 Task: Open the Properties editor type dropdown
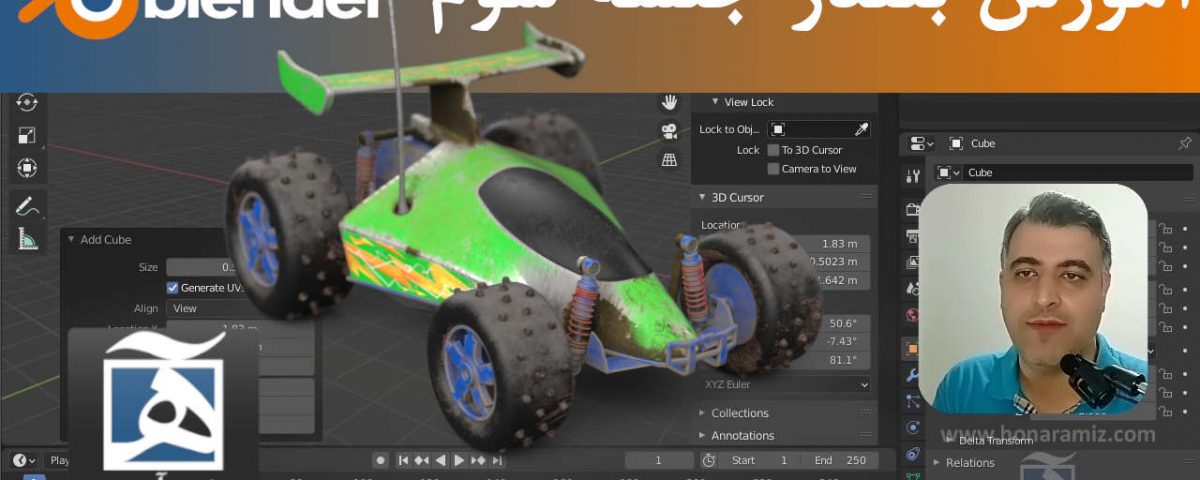(x=921, y=144)
